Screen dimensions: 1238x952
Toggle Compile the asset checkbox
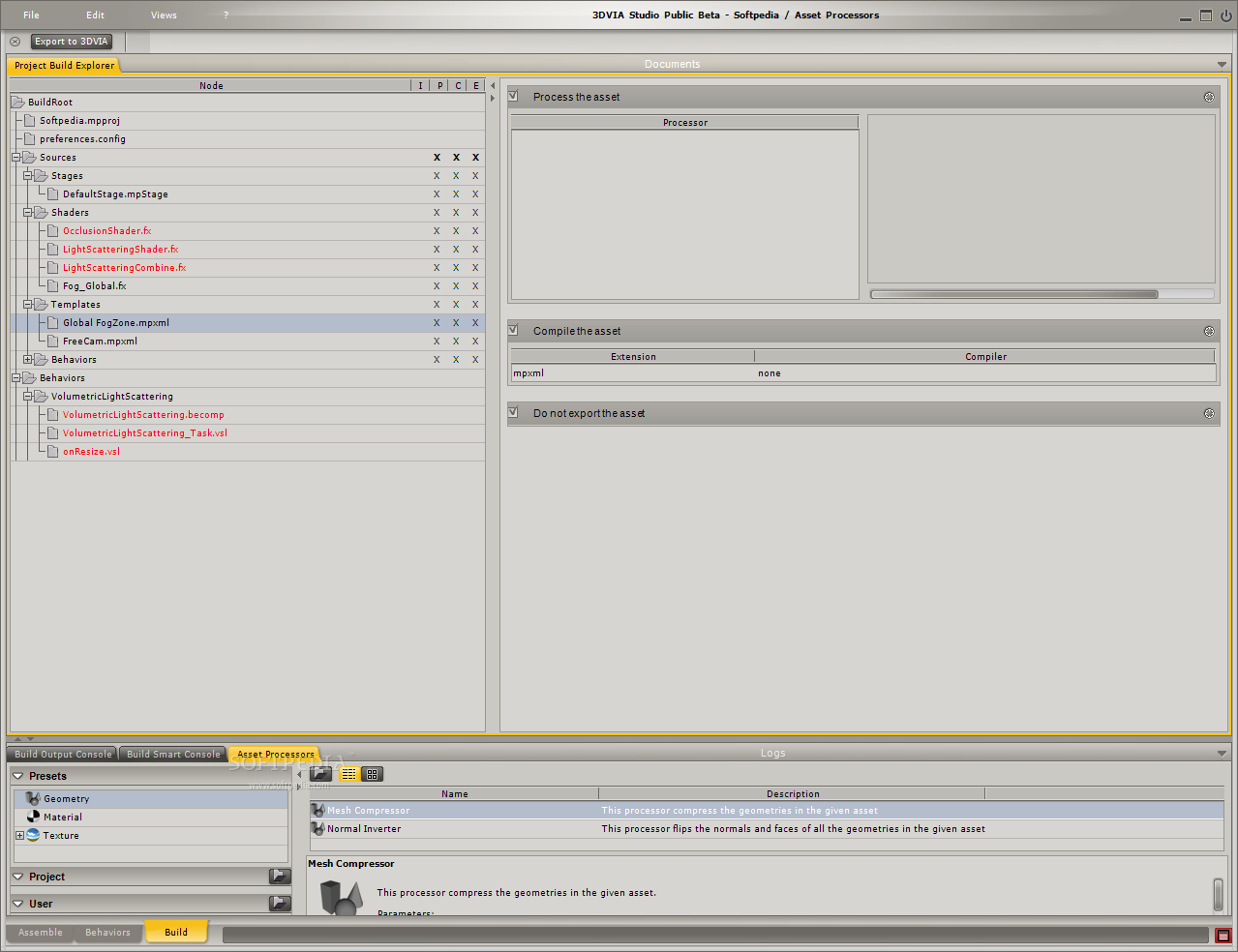coord(513,330)
